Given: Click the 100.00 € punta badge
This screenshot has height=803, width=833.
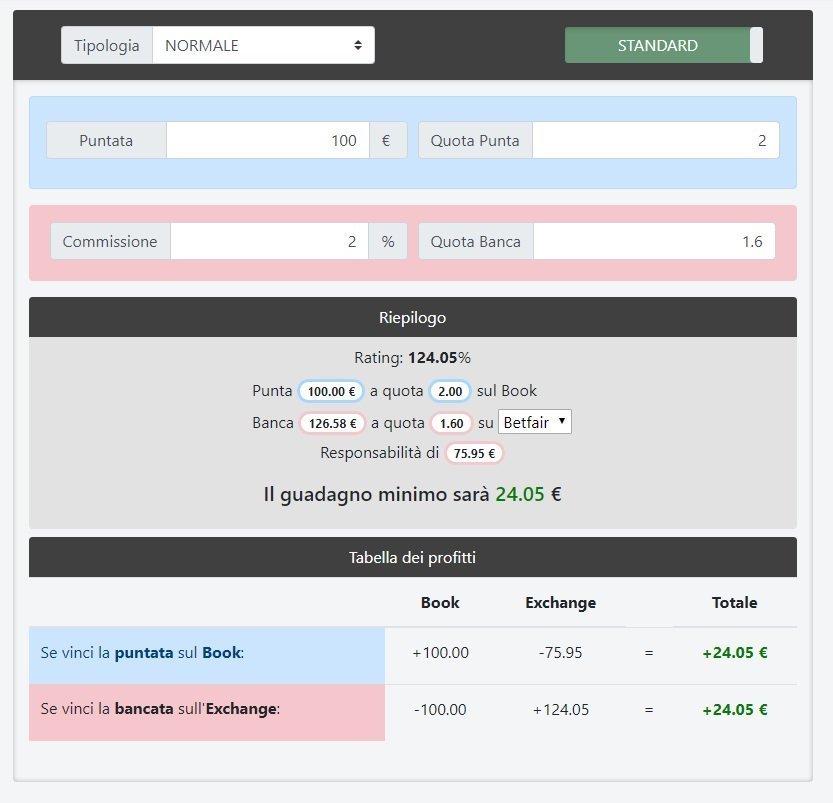Looking at the screenshot, I should click(331, 392).
